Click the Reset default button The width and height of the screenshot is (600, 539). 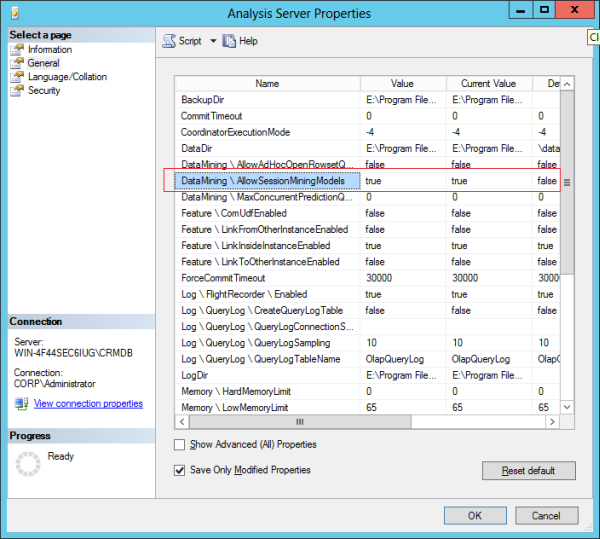coord(528,471)
